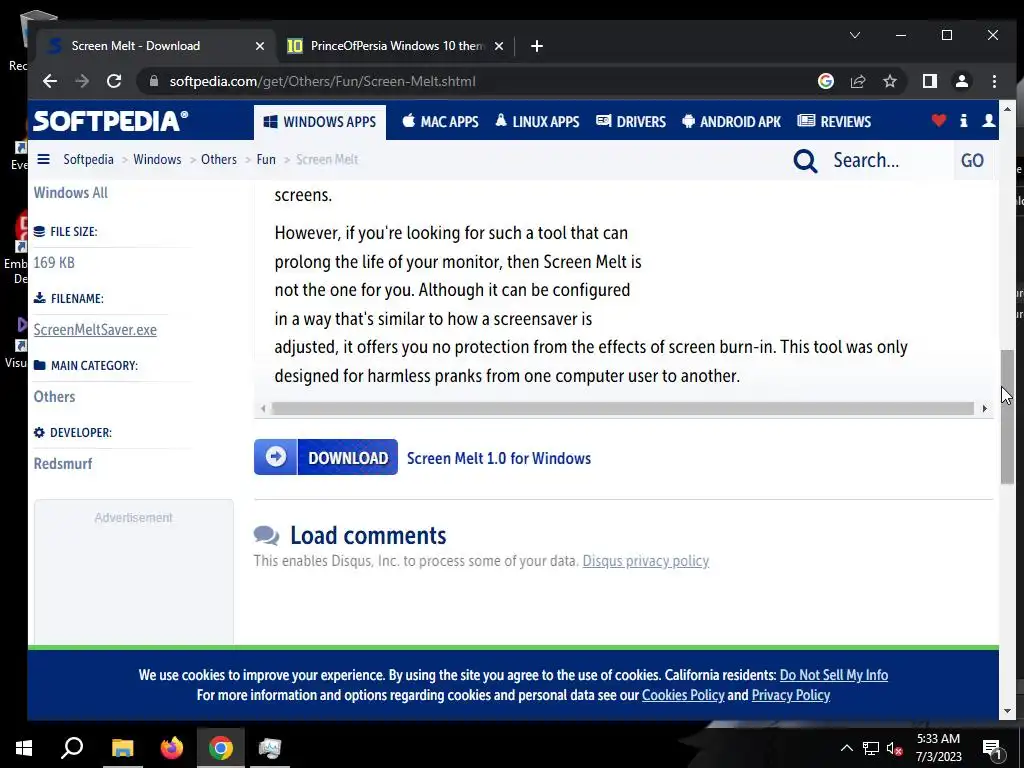This screenshot has width=1024, height=768.
Task: Click the Chrome taskbar icon
Action: click(221, 748)
